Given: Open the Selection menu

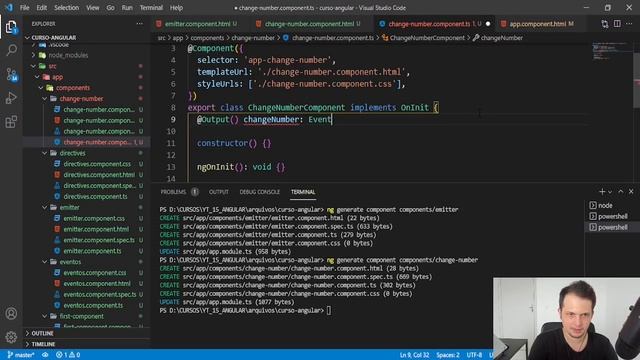Looking at the screenshot, I should [x=66, y=7].
